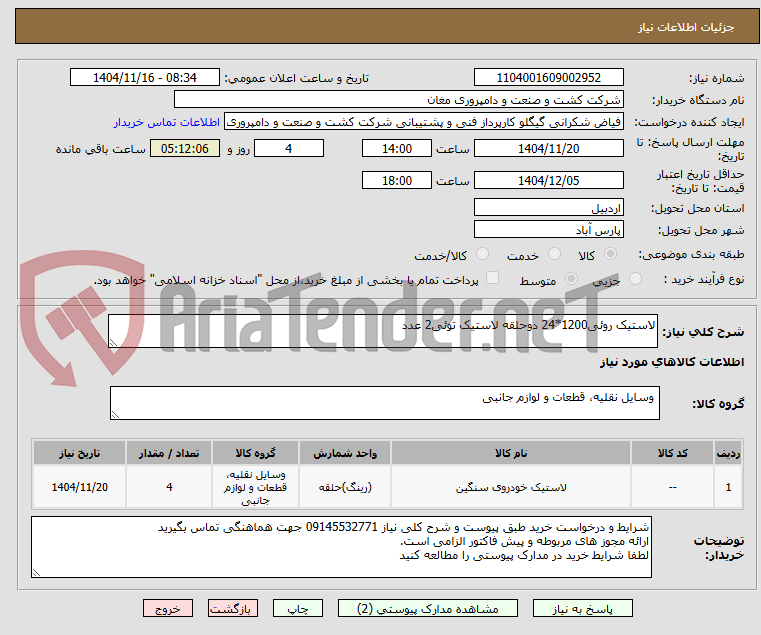761x635 pixels.
Task: Click the بازگشت back button
Action: click(x=232, y=608)
